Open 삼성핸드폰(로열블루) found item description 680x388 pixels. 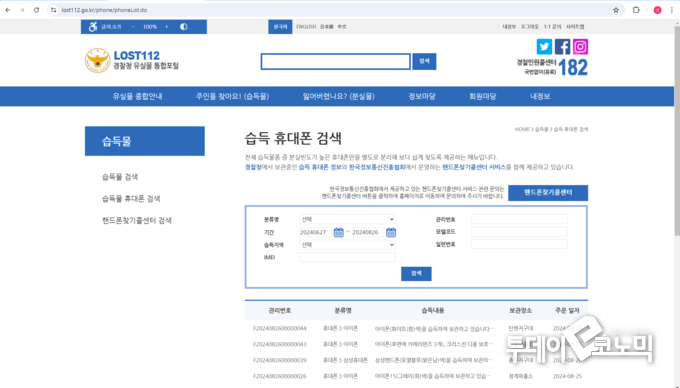click(434, 360)
